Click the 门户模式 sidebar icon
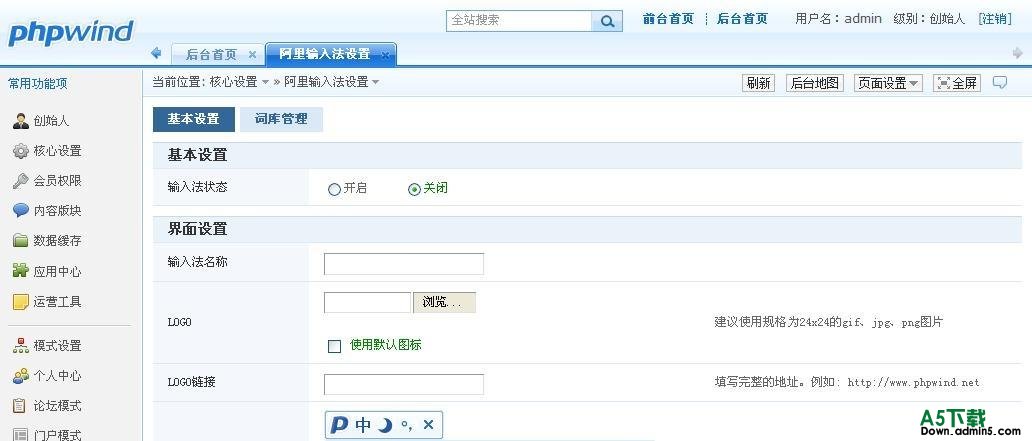This screenshot has width=1032, height=441. click(21, 435)
